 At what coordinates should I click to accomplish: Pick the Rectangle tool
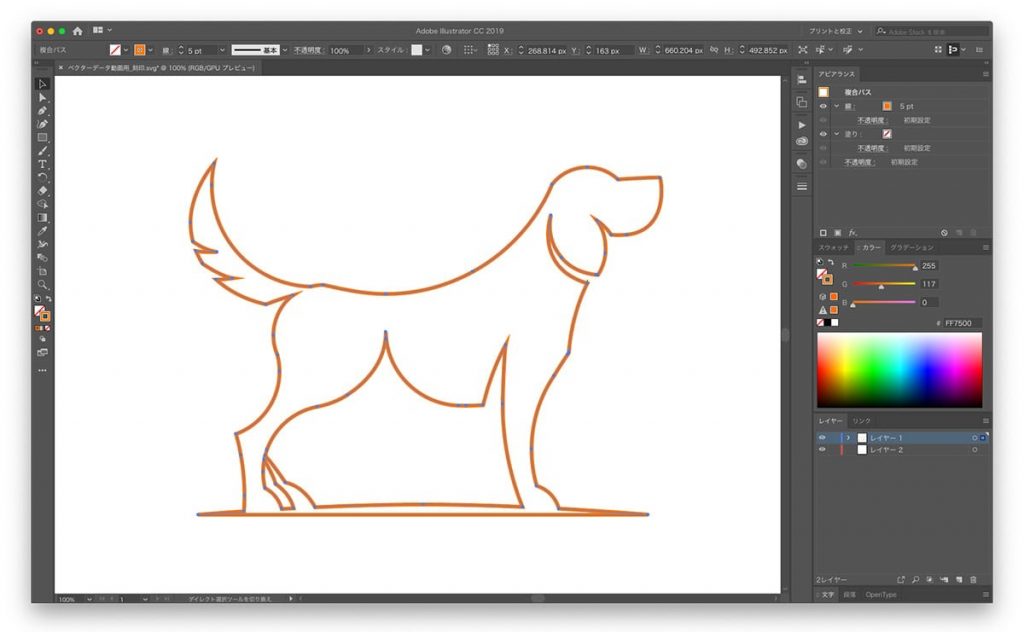[x=43, y=137]
